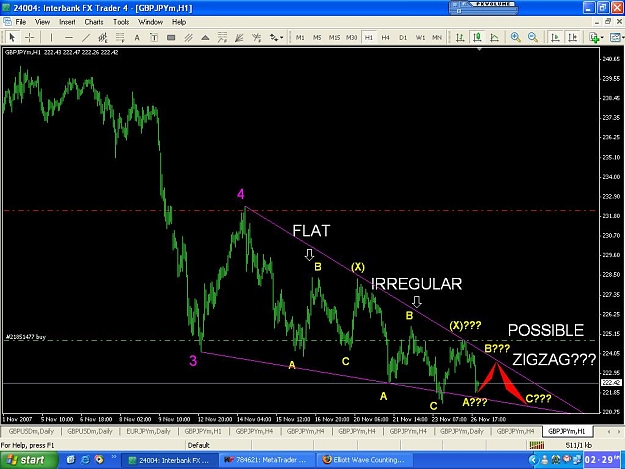Select the 'ZIGZAG???' text label on chart

point(554,360)
